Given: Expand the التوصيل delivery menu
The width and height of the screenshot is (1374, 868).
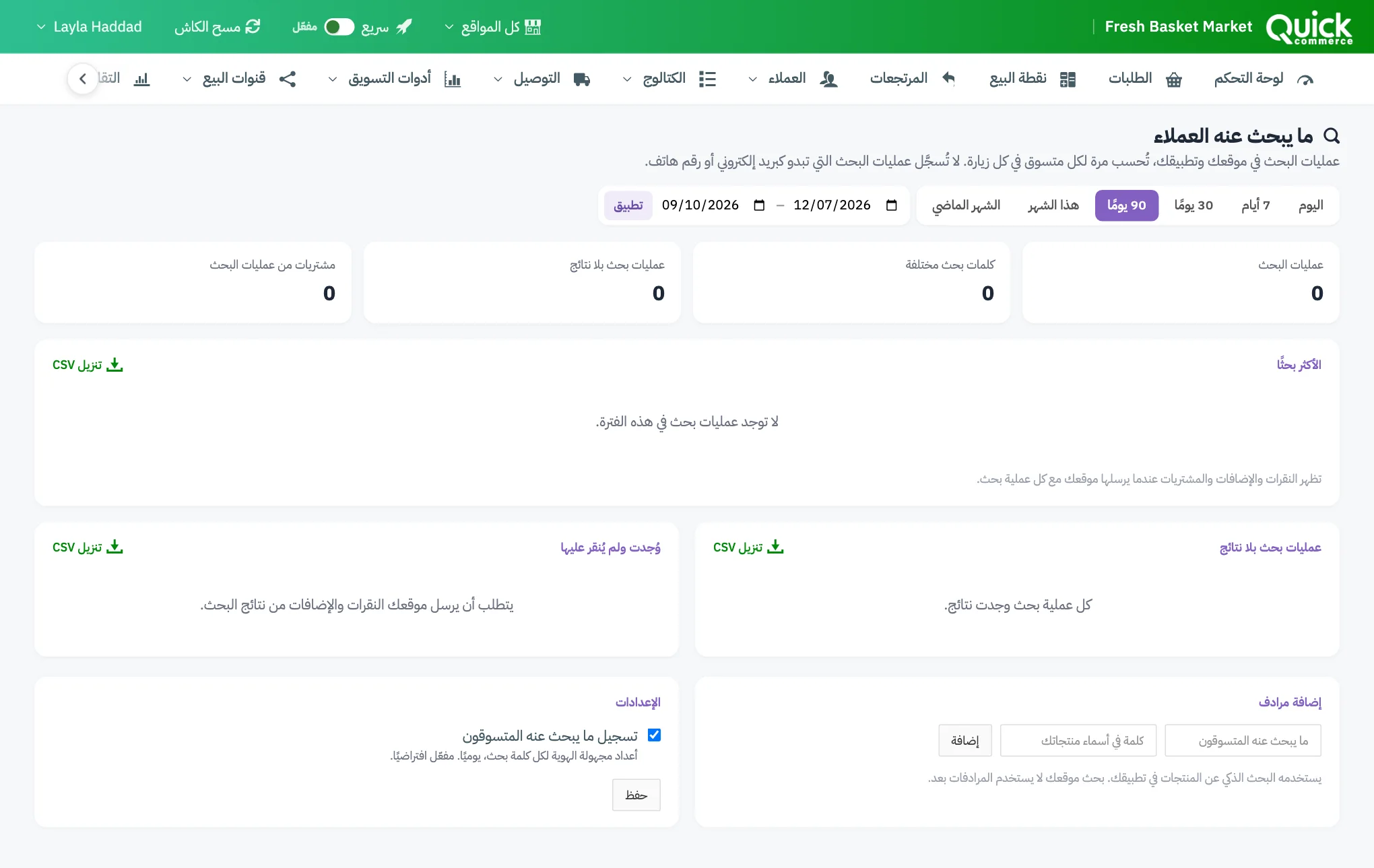Looking at the screenshot, I should coord(542,79).
